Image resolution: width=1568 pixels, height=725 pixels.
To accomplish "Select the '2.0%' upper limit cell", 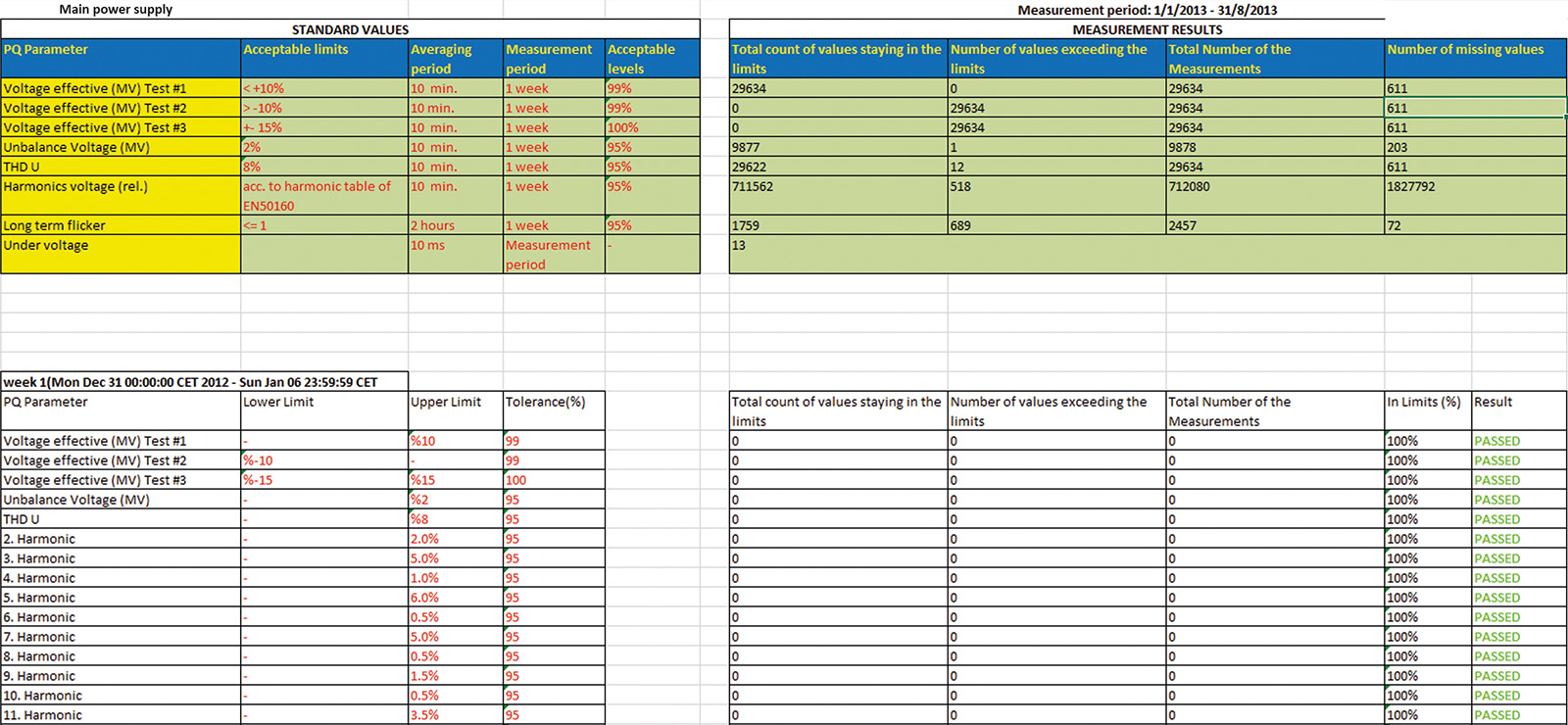I will point(456,539).
